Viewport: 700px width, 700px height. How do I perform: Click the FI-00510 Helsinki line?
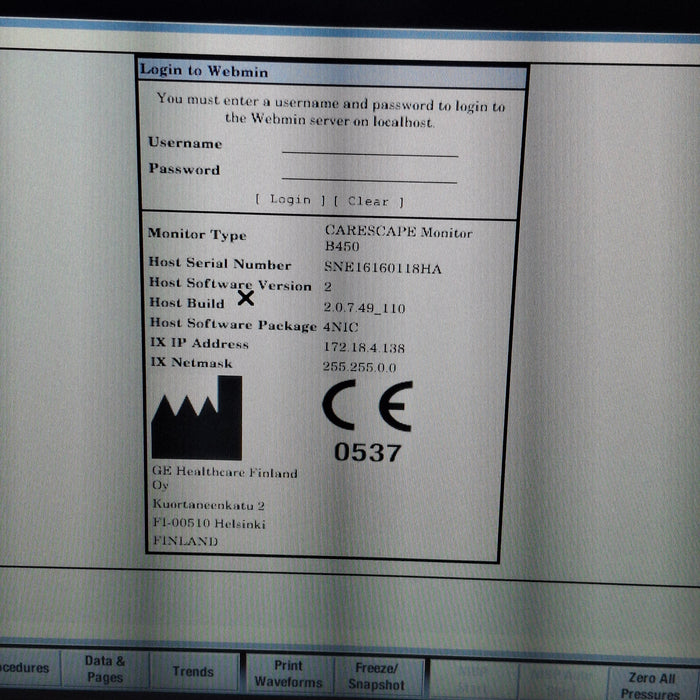click(209, 523)
